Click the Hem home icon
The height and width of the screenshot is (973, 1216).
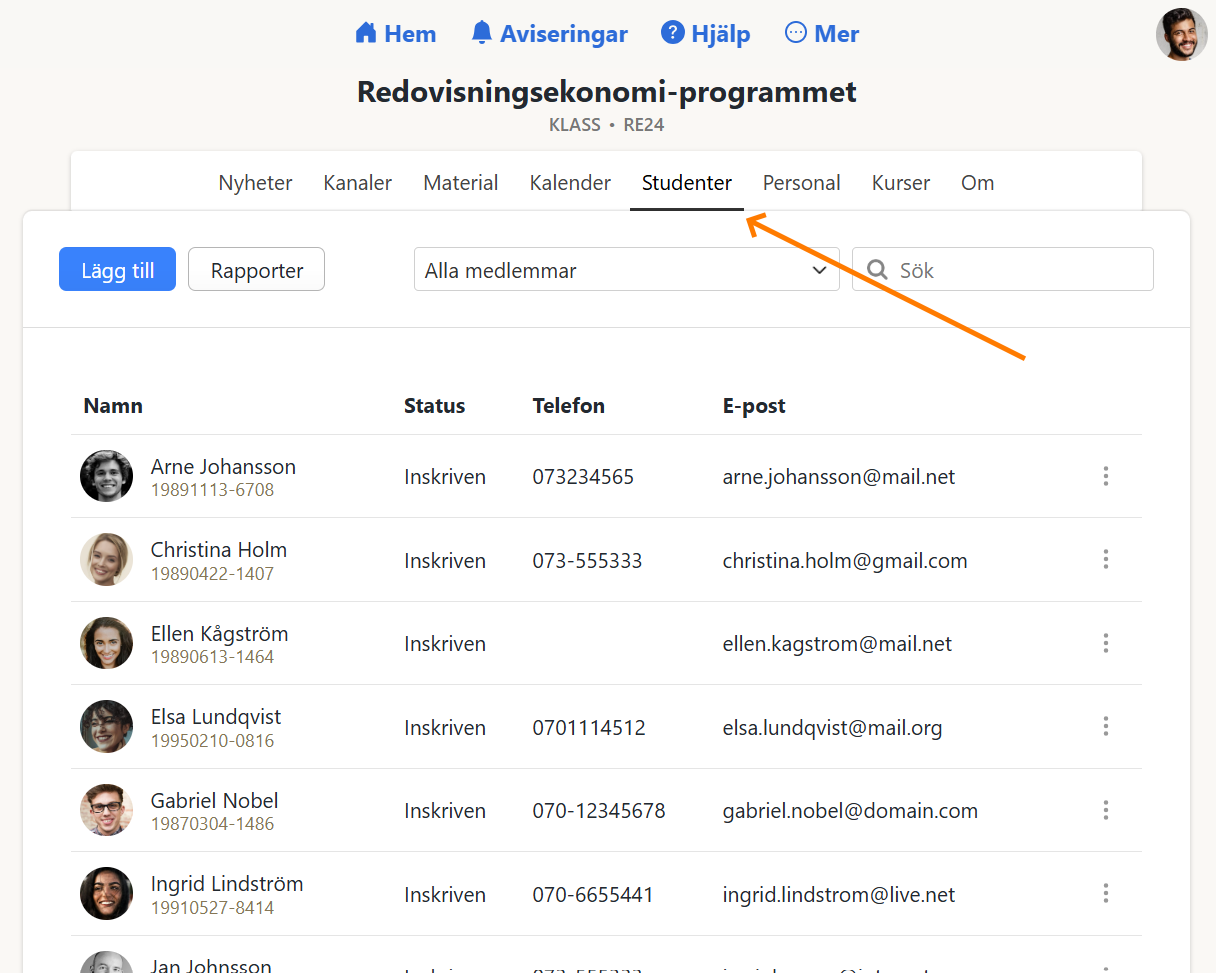click(x=366, y=34)
